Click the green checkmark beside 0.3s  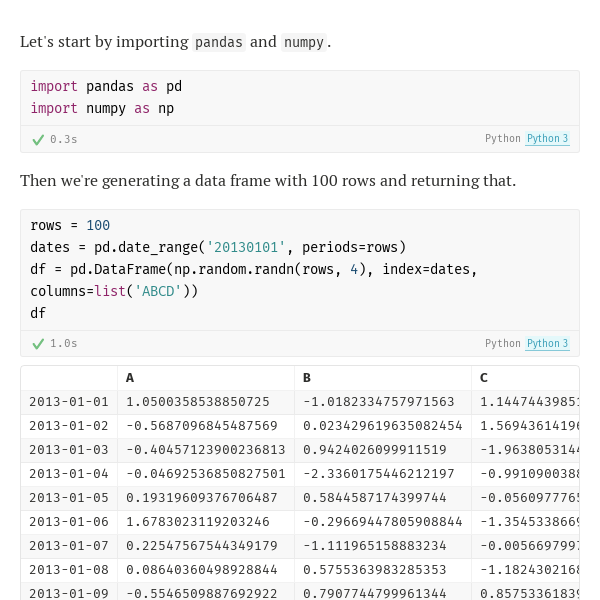coord(38,140)
